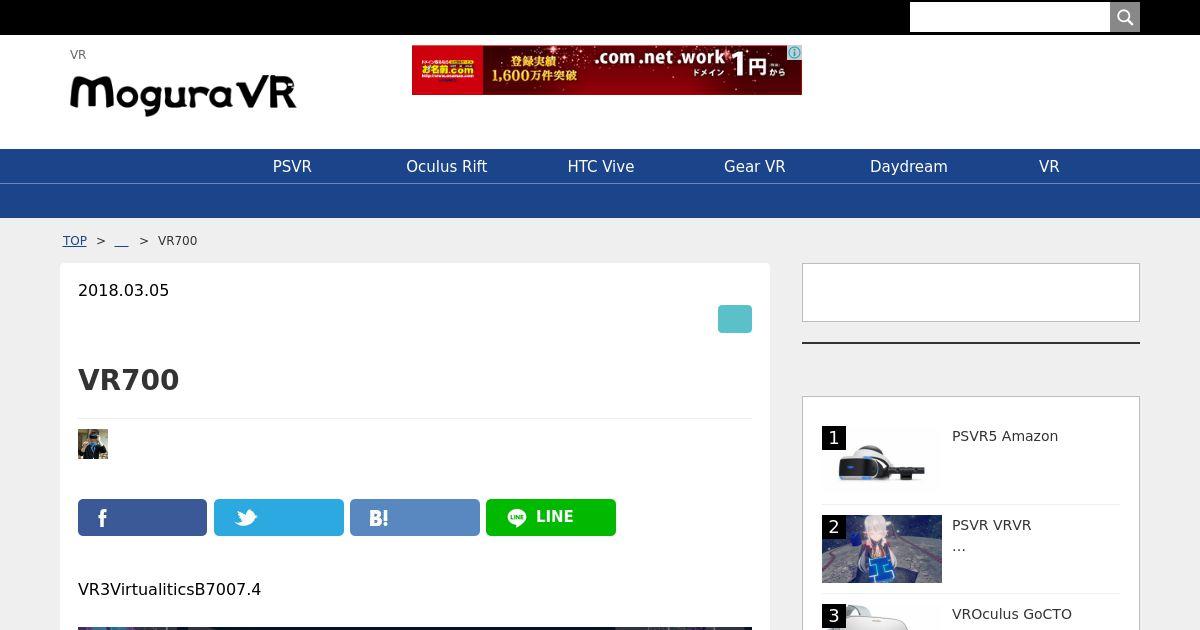Share the article on Facebook

[143, 518]
